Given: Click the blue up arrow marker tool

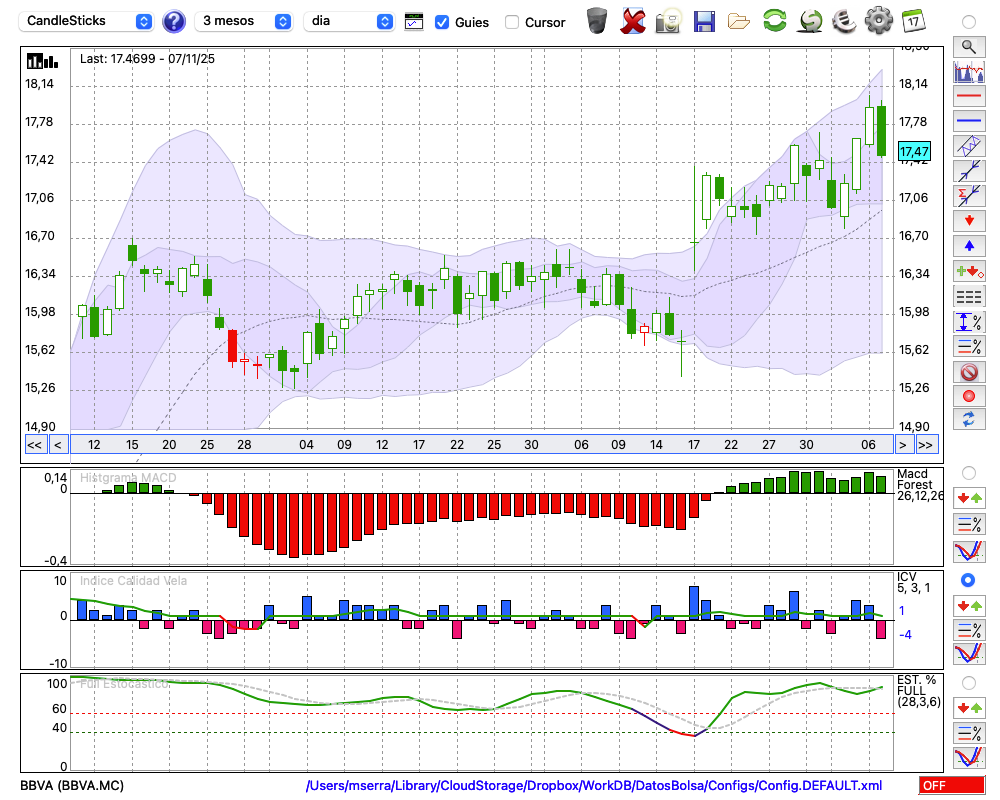Looking at the screenshot, I should [x=968, y=245].
